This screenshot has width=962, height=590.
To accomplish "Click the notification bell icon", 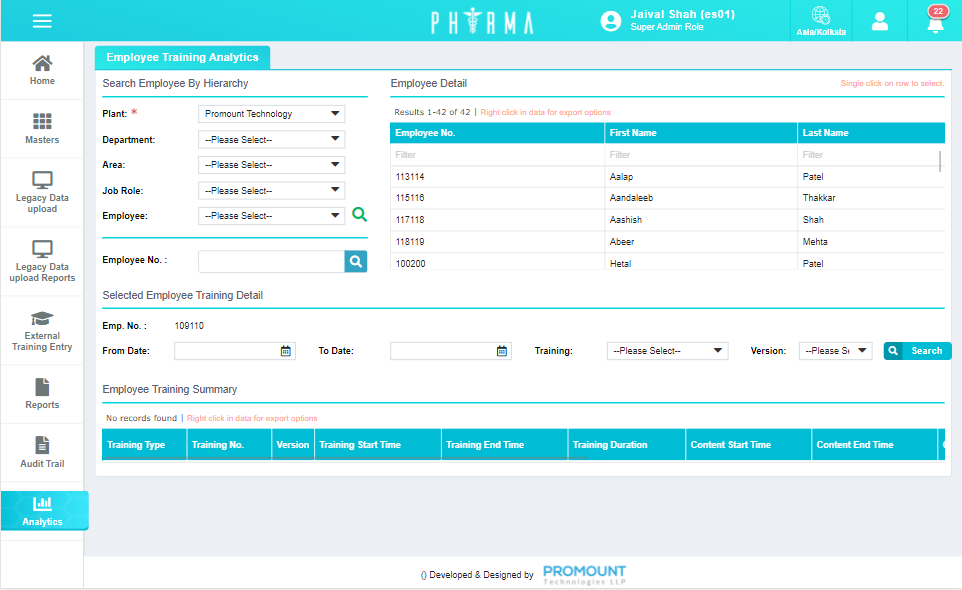I will click(x=936, y=22).
